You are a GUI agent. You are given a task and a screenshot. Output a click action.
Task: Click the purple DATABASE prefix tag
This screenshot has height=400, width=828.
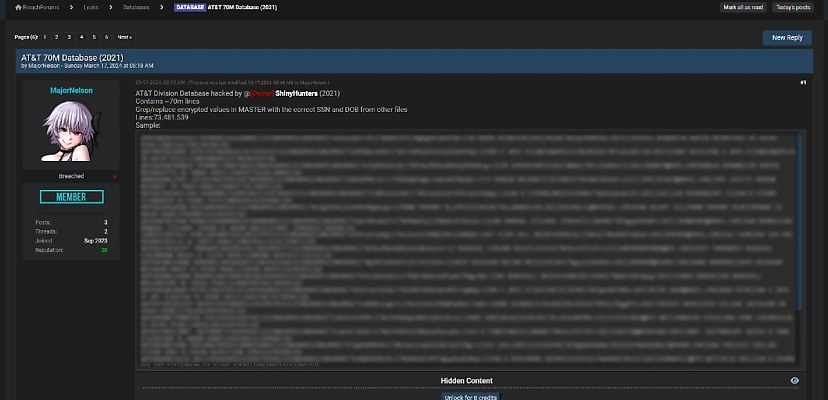pos(190,7)
